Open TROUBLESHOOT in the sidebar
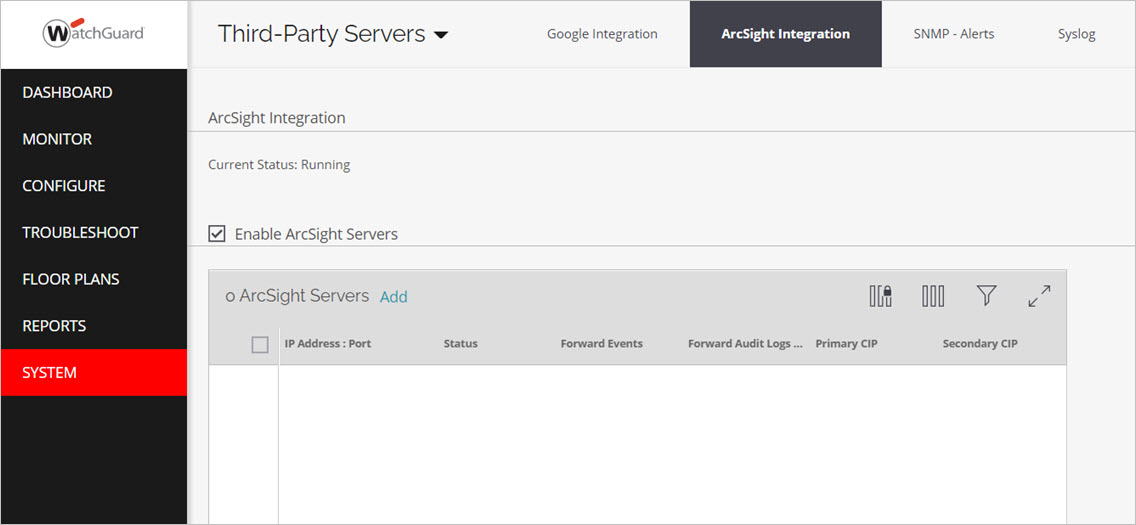Image resolution: width=1136 pixels, height=525 pixels. pos(94,232)
